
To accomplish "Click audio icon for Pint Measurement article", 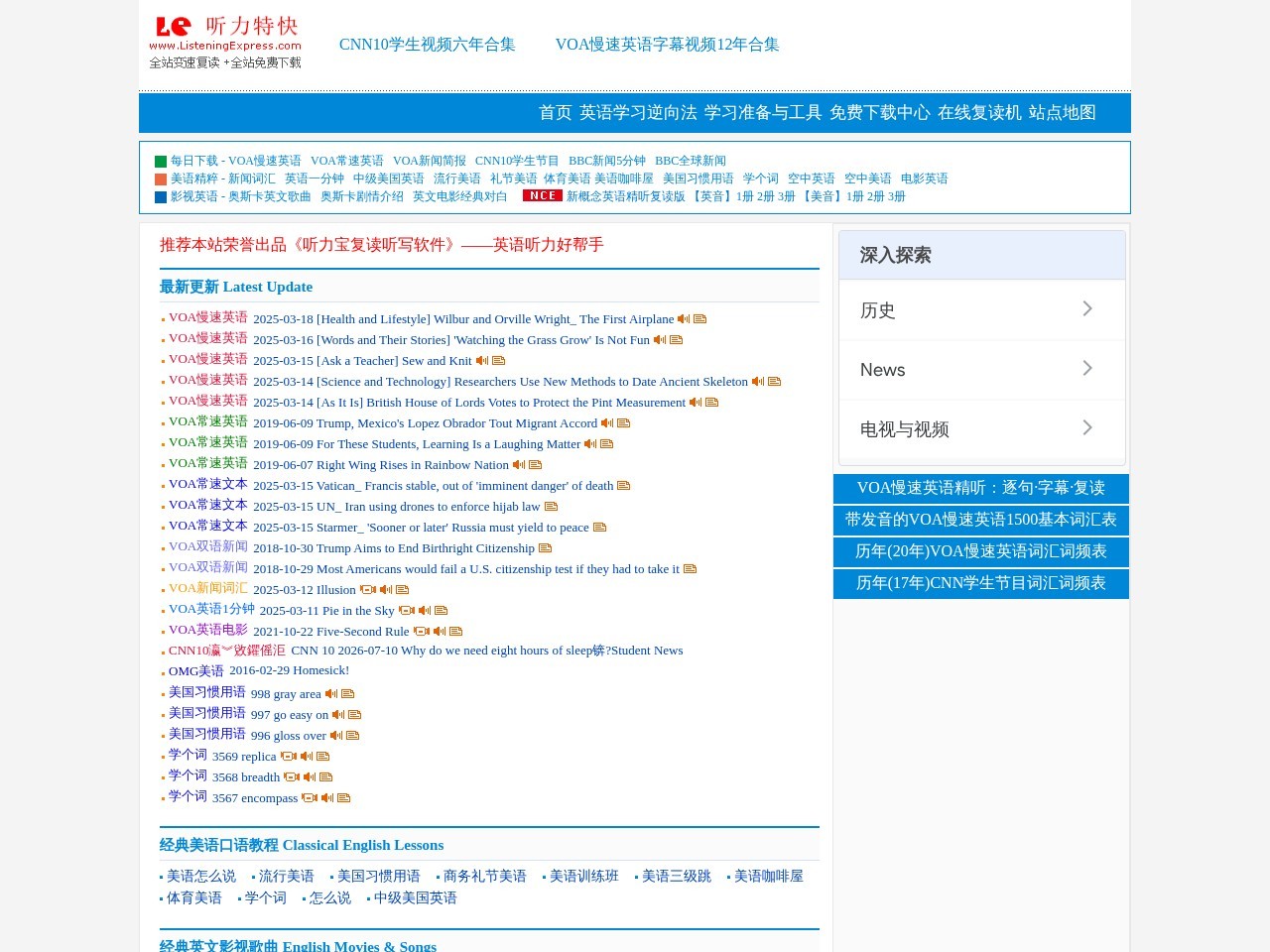I will pyautogui.click(x=696, y=403).
